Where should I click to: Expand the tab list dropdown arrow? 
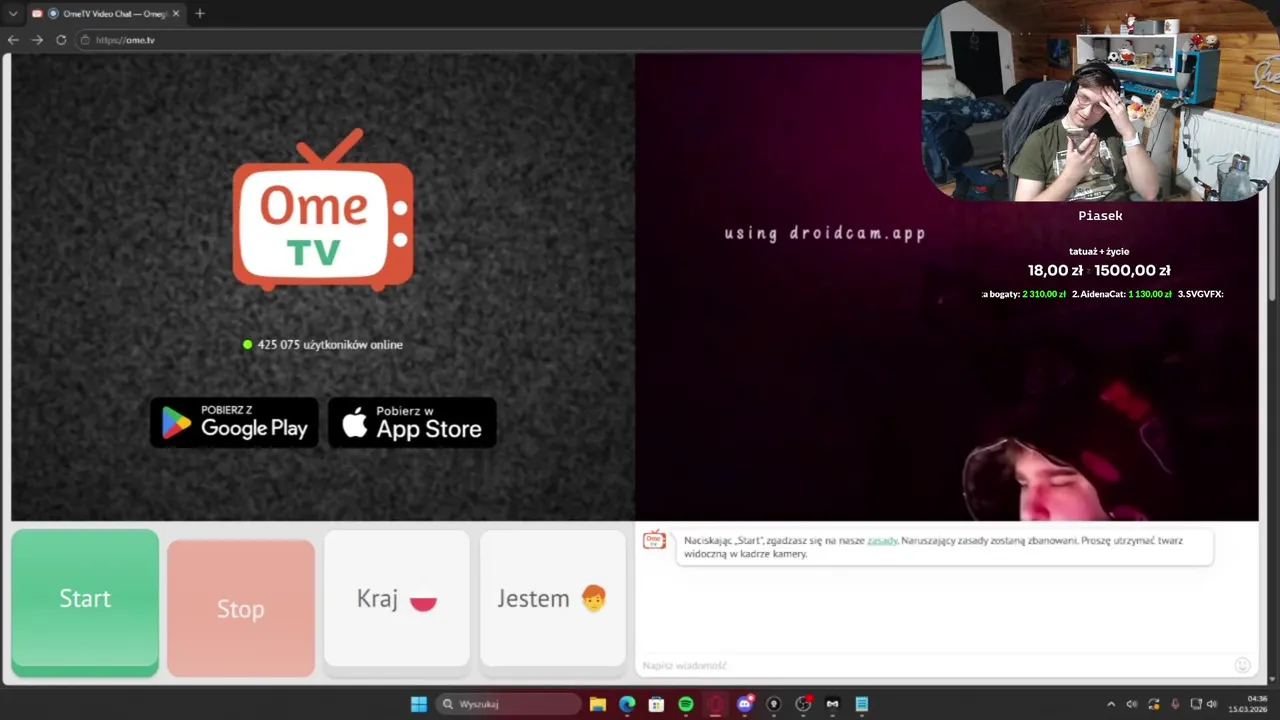[13, 13]
